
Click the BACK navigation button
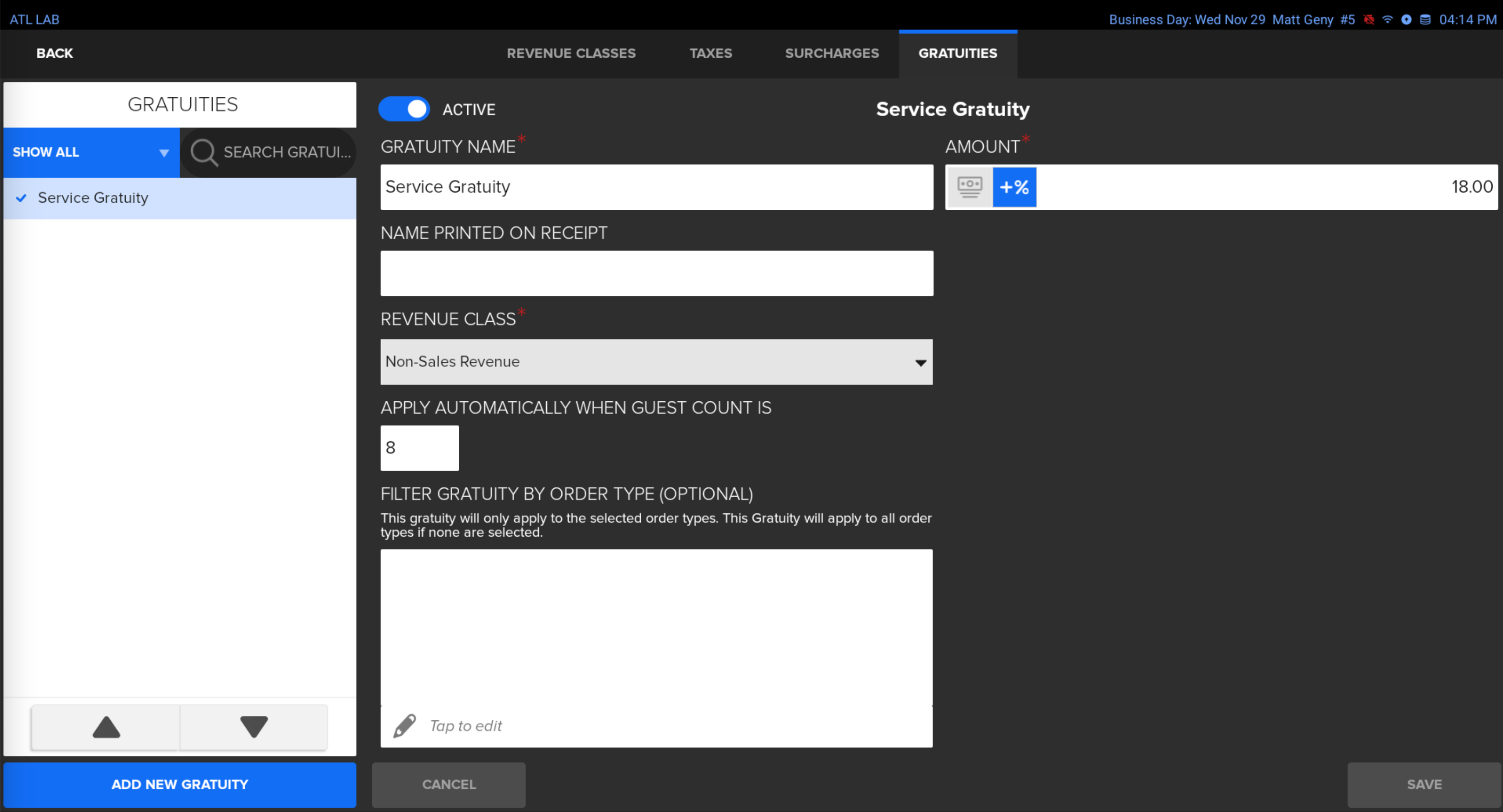[54, 53]
